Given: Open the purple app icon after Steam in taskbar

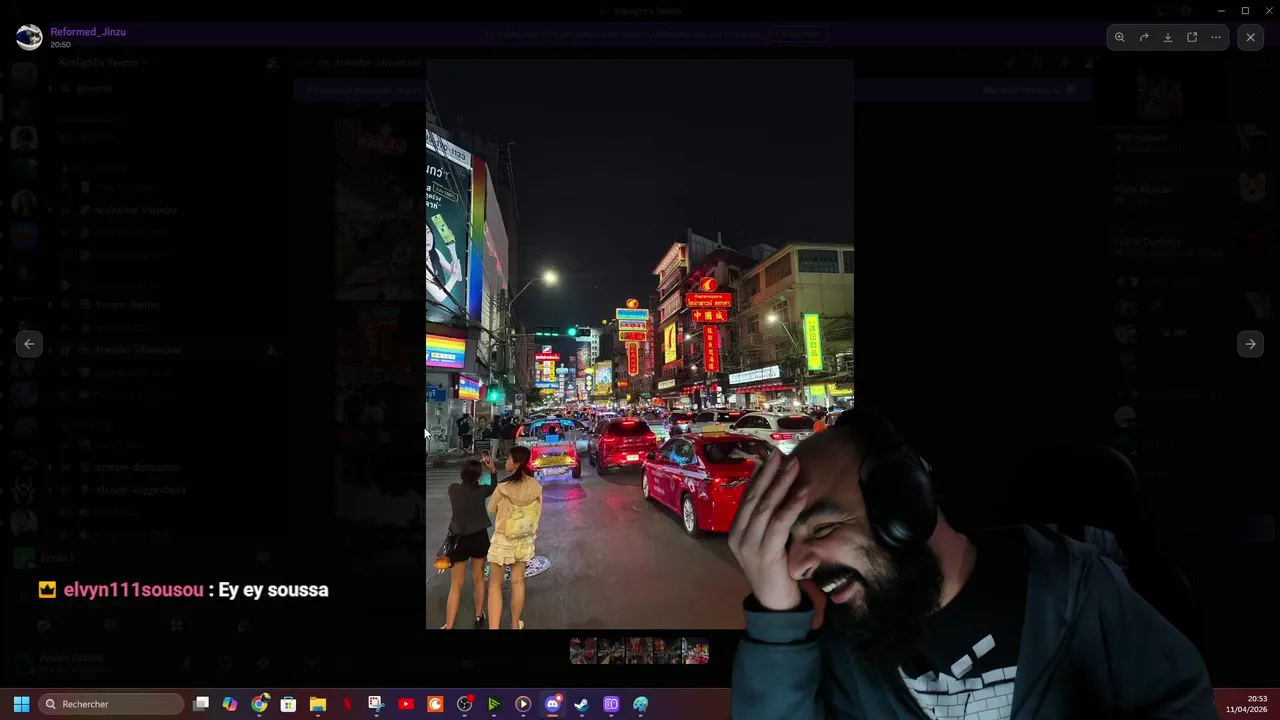Looking at the screenshot, I should point(611,704).
